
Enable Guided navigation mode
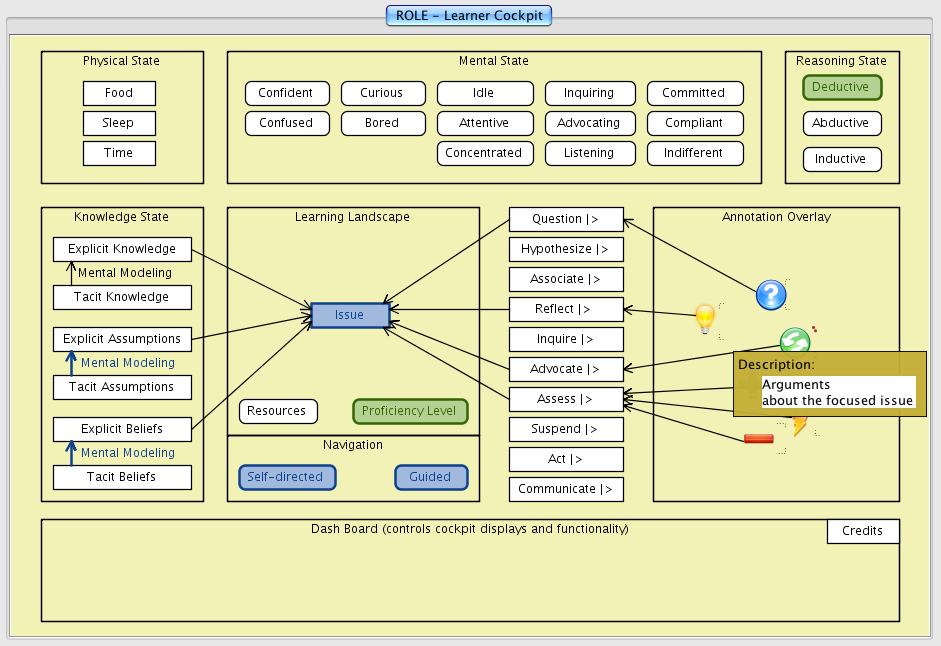430,477
